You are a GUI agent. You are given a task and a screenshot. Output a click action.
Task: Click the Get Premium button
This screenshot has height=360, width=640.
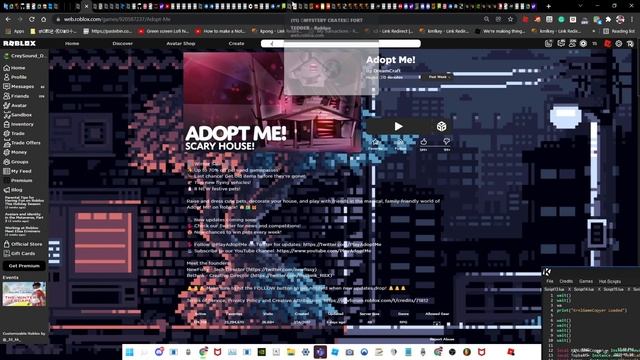[24, 266]
